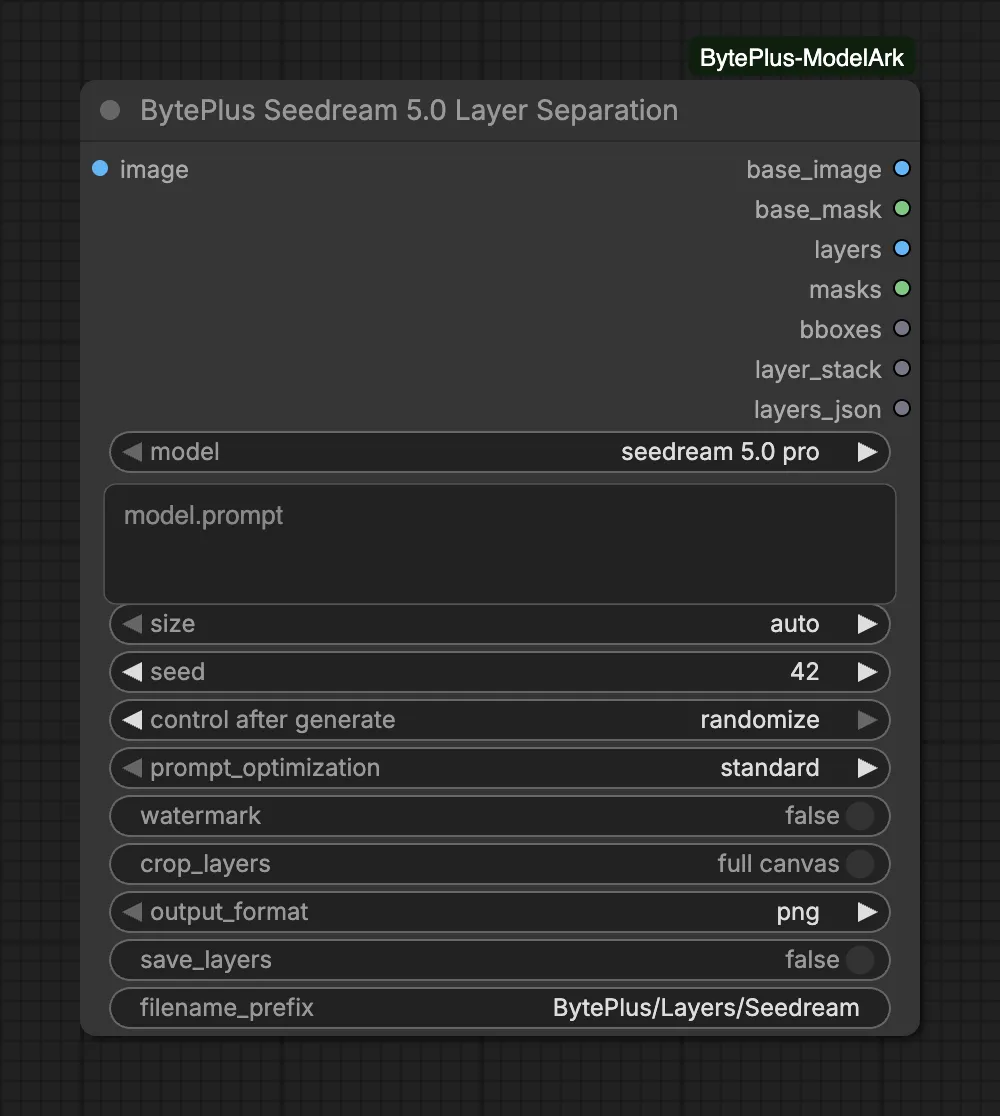Select the next model with the right arrow
This screenshot has width=1000, height=1116.
click(867, 452)
